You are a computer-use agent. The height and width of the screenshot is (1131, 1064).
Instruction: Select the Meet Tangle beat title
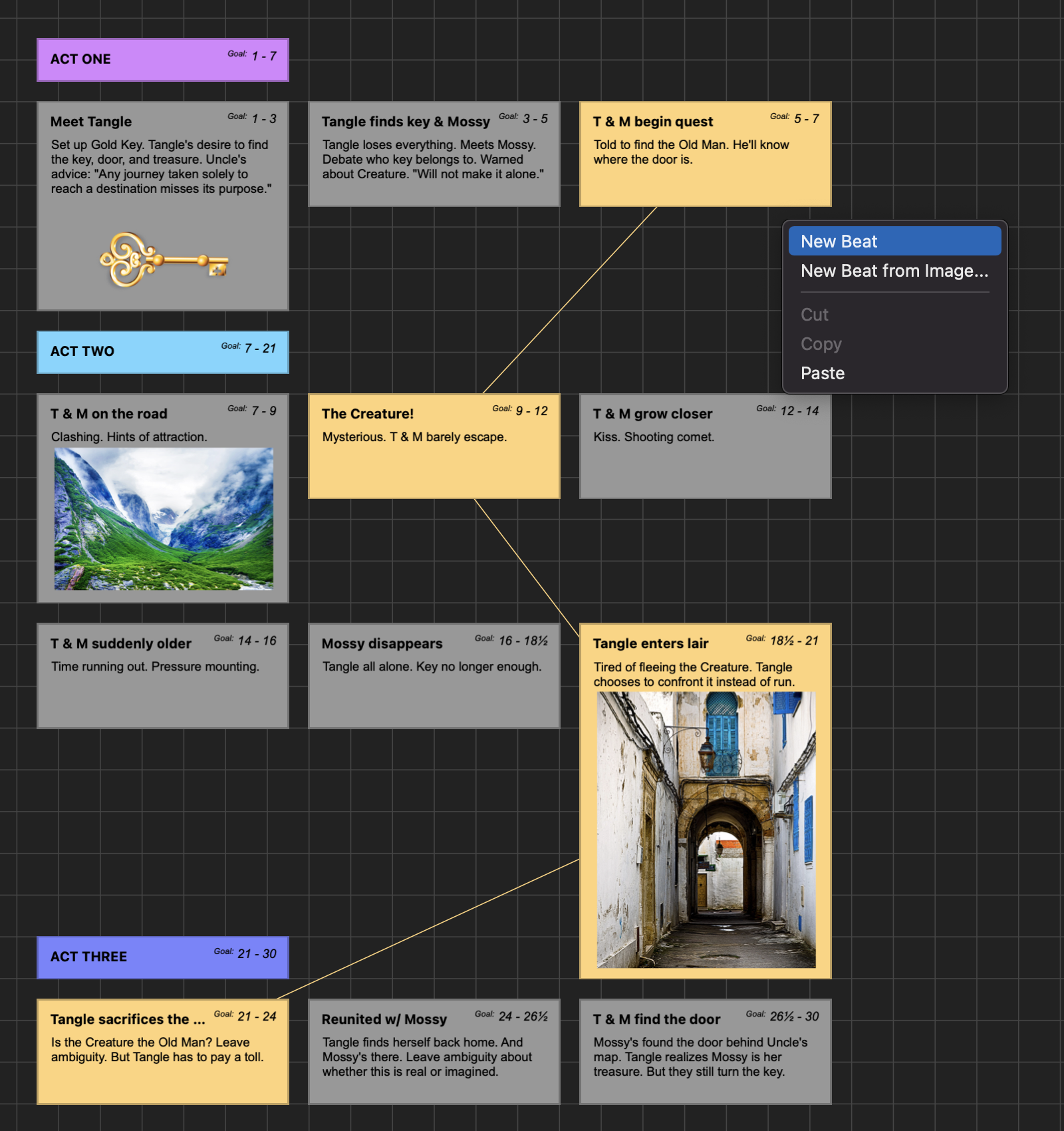tap(91, 122)
